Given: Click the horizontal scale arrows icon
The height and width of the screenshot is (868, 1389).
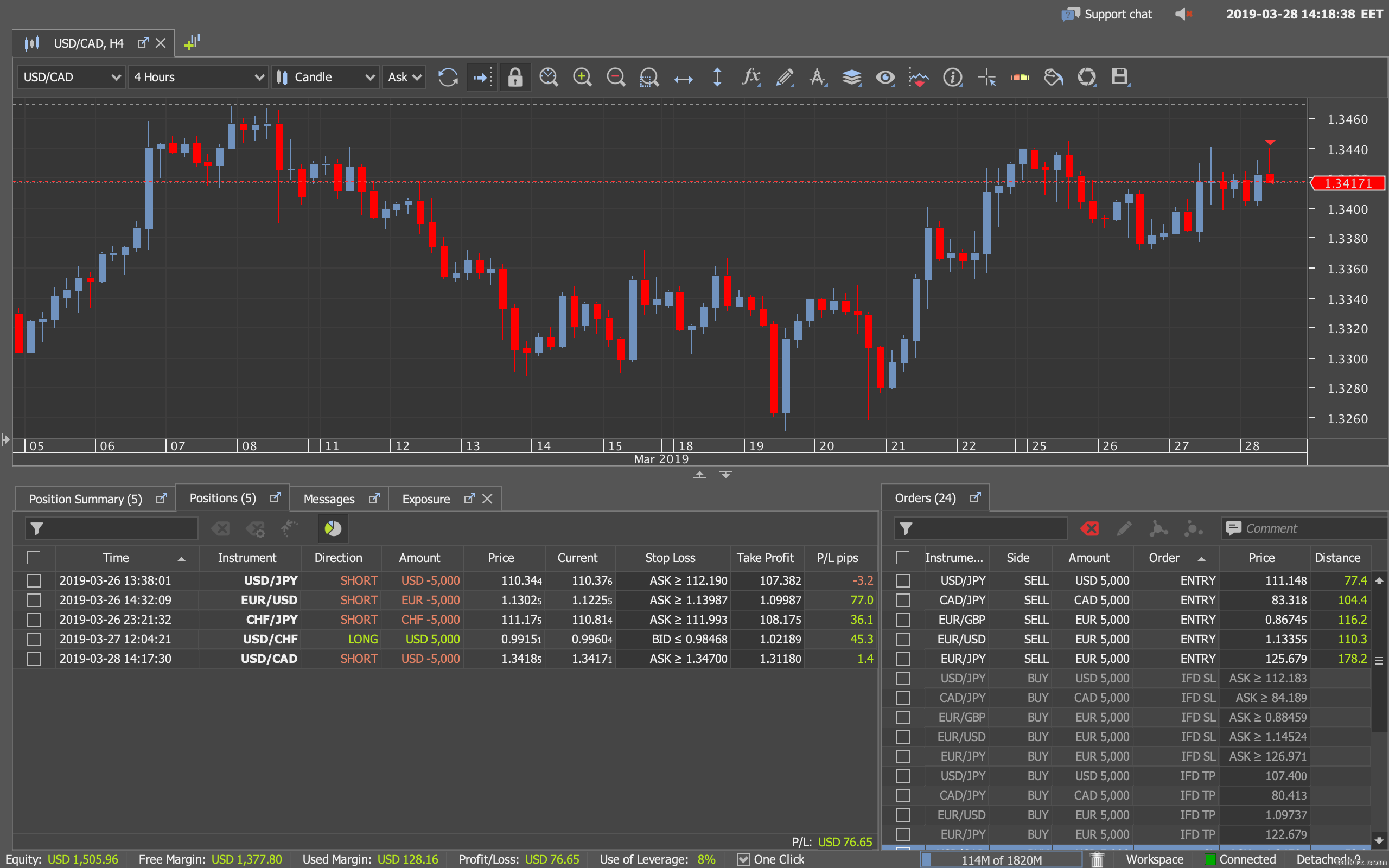Looking at the screenshot, I should pyautogui.click(x=683, y=79).
